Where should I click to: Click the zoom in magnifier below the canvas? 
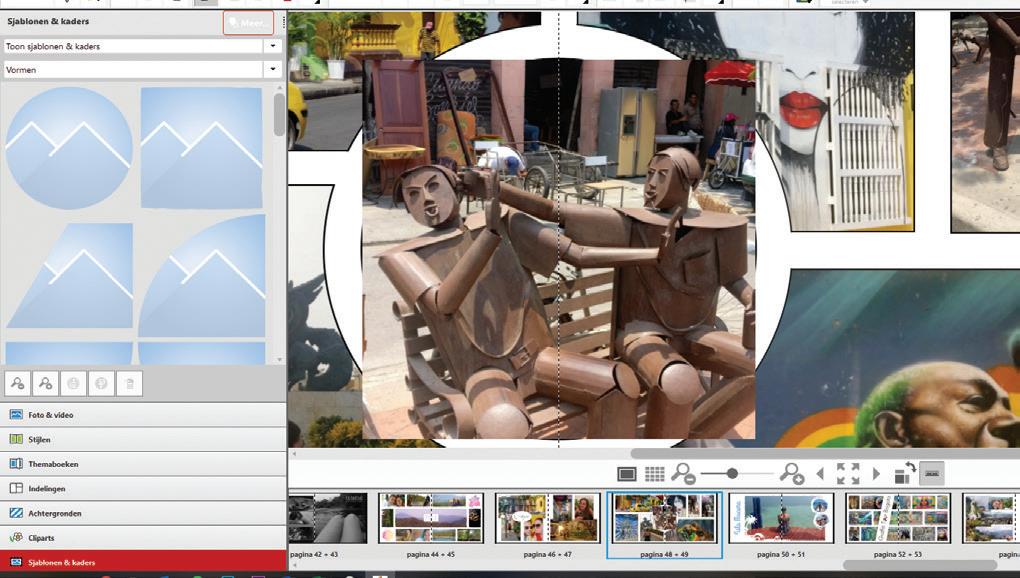(792, 473)
